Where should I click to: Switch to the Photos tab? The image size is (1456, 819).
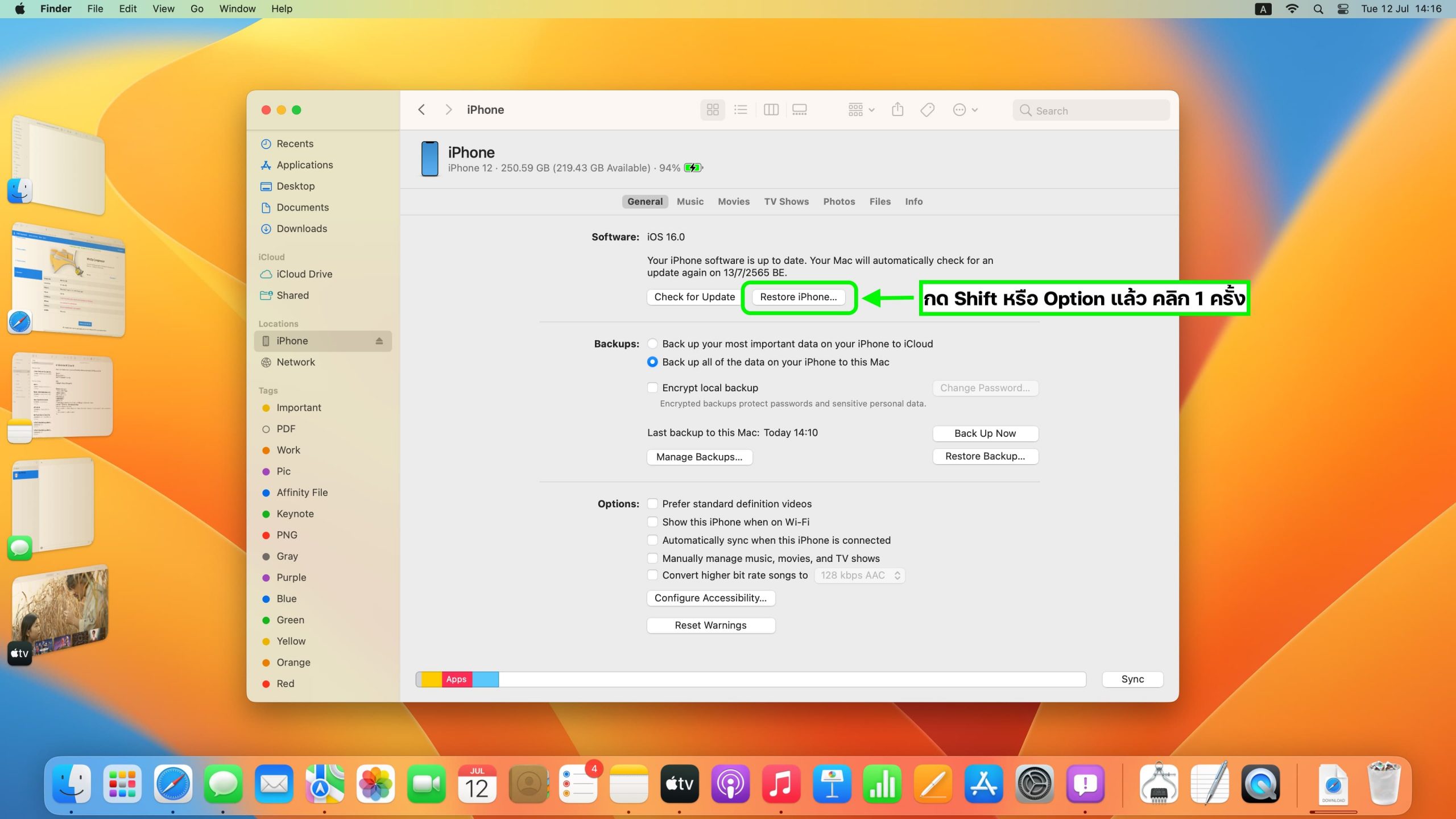pos(838,201)
